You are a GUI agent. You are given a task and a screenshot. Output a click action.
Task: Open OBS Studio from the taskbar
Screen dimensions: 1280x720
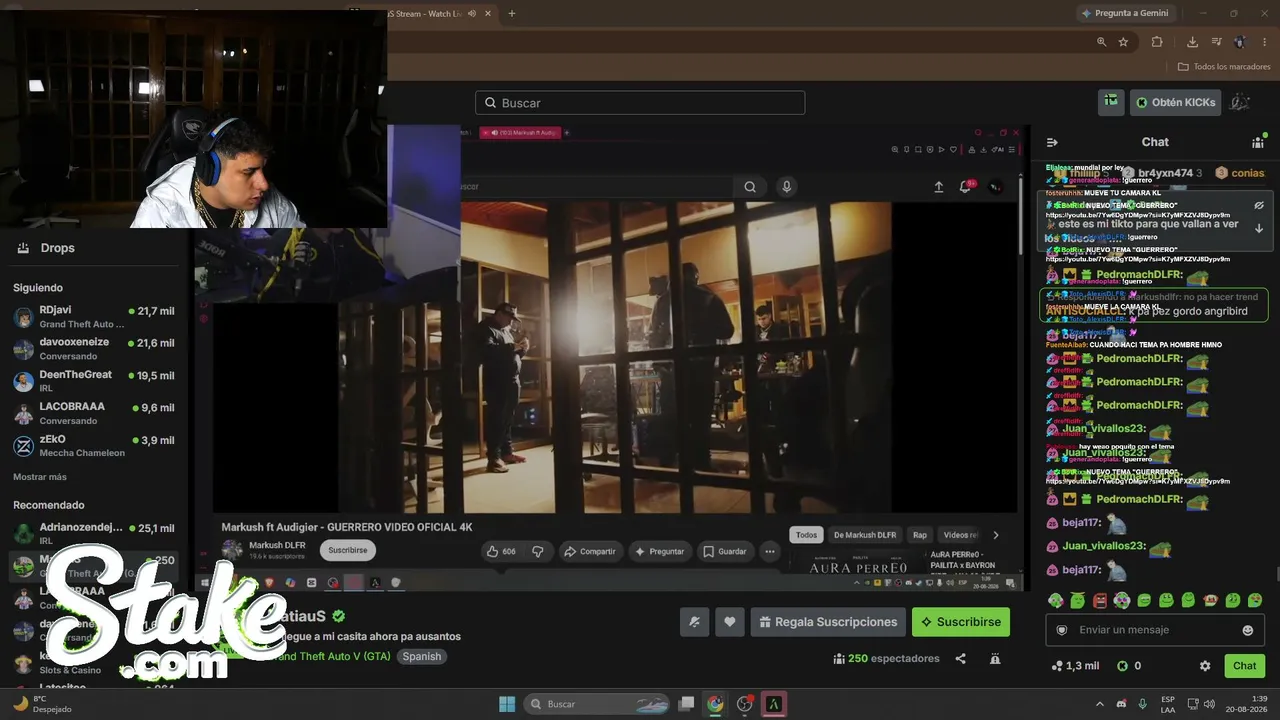point(744,704)
